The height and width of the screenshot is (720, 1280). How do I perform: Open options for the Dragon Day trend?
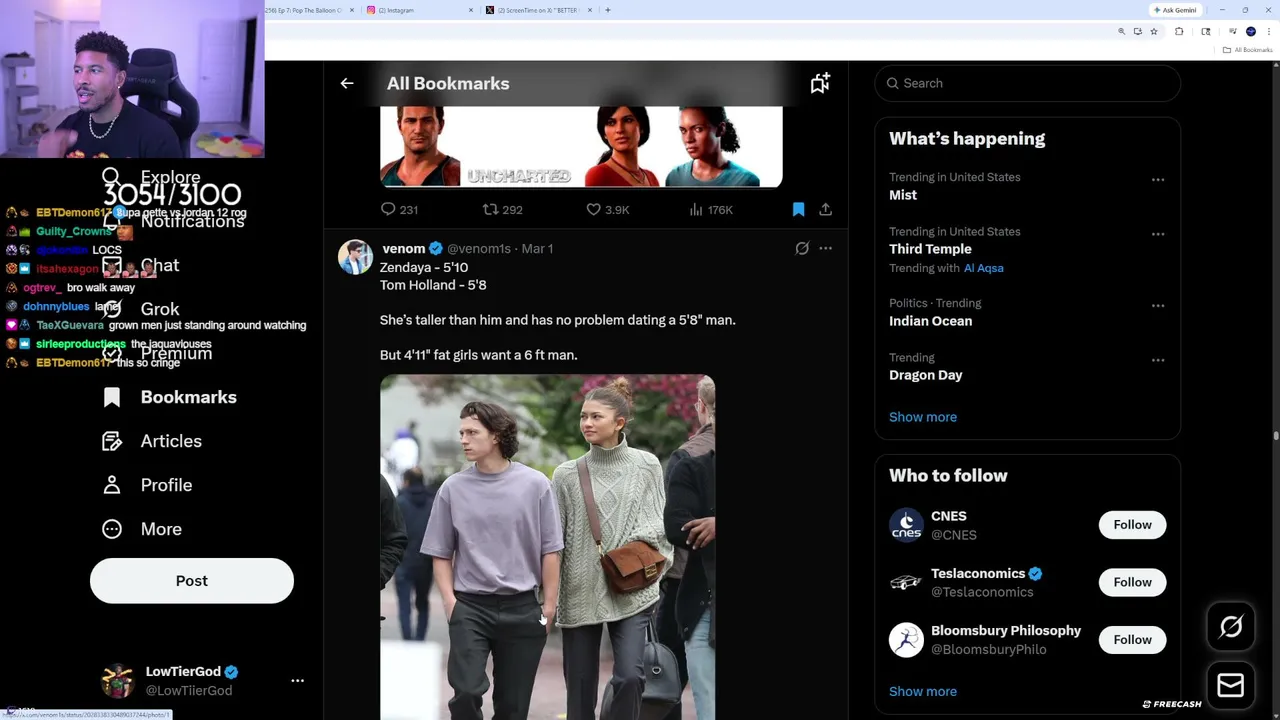tap(1158, 360)
